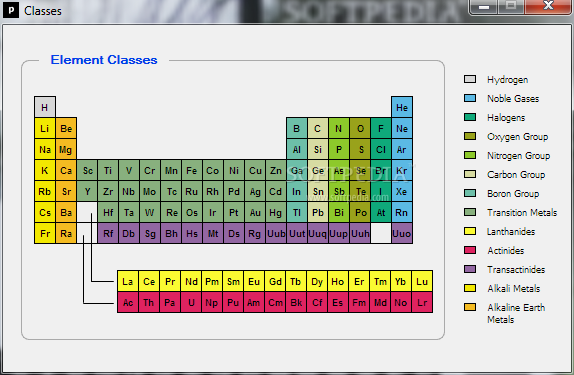Click the Hg element cell
The height and width of the screenshot is (375, 574).
point(276,212)
